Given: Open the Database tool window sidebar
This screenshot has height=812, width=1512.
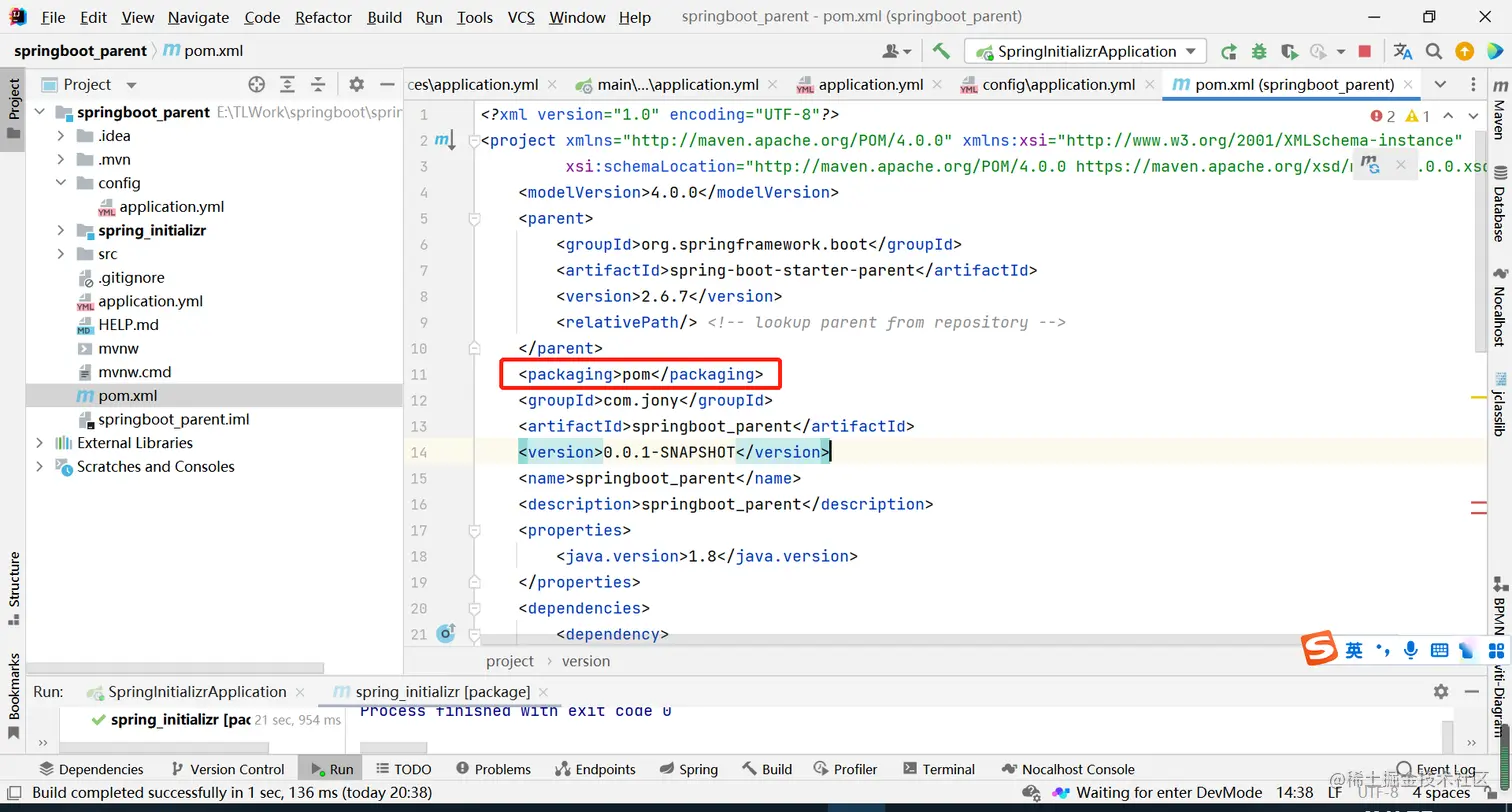Looking at the screenshot, I should point(1499,205).
